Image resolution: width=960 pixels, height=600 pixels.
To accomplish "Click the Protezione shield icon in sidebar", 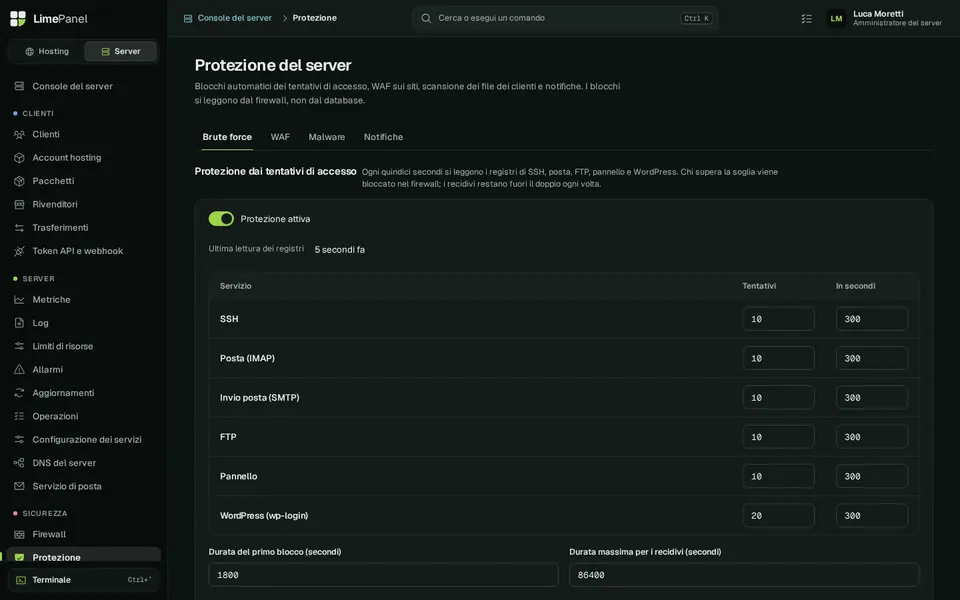I will (x=19, y=557).
